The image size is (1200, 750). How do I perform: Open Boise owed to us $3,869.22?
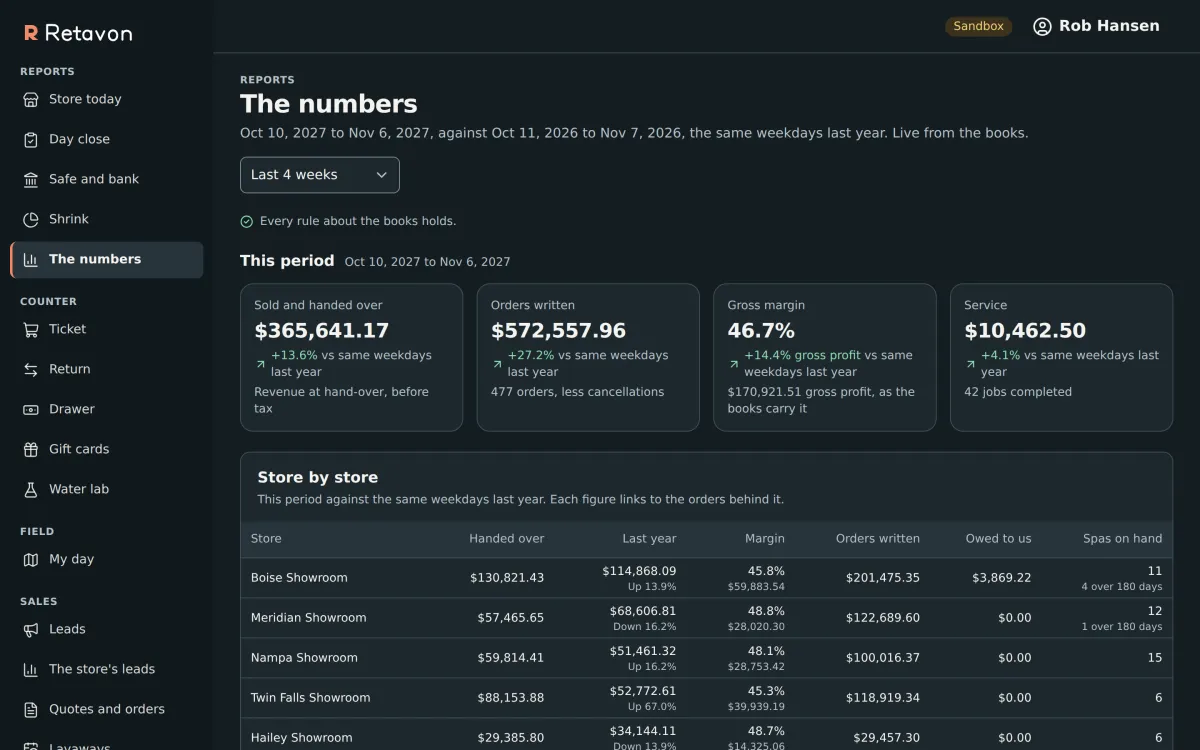point(1001,578)
